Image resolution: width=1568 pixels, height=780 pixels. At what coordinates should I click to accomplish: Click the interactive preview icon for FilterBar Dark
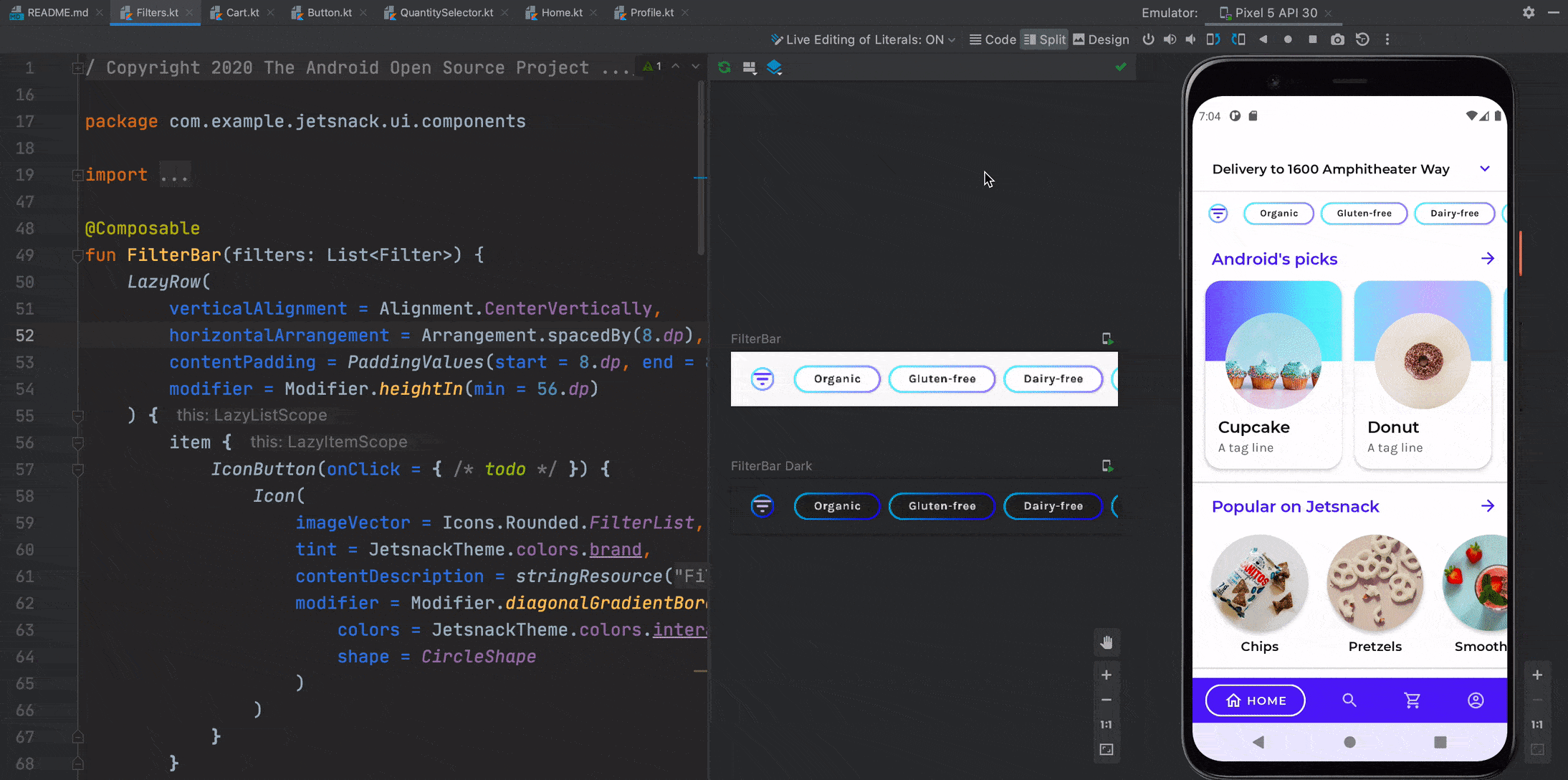click(x=1108, y=465)
